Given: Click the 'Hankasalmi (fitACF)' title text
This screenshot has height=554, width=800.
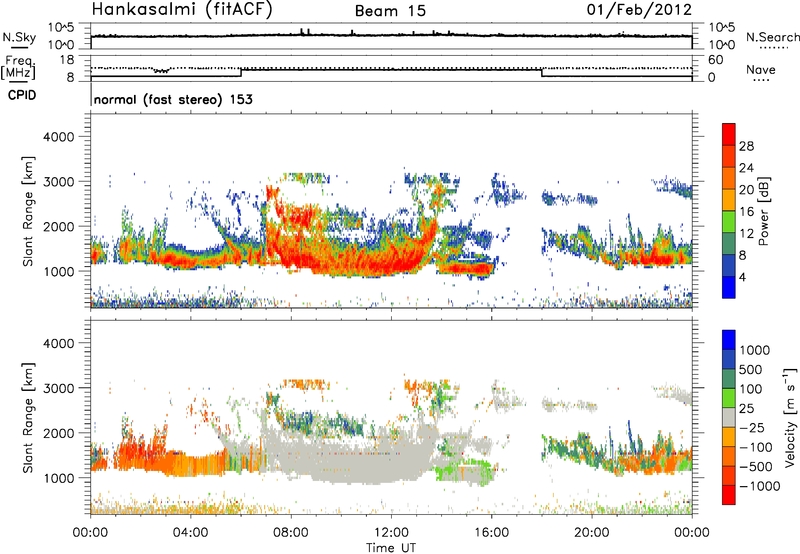Looking at the screenshot, I should (x=182, y=10).
